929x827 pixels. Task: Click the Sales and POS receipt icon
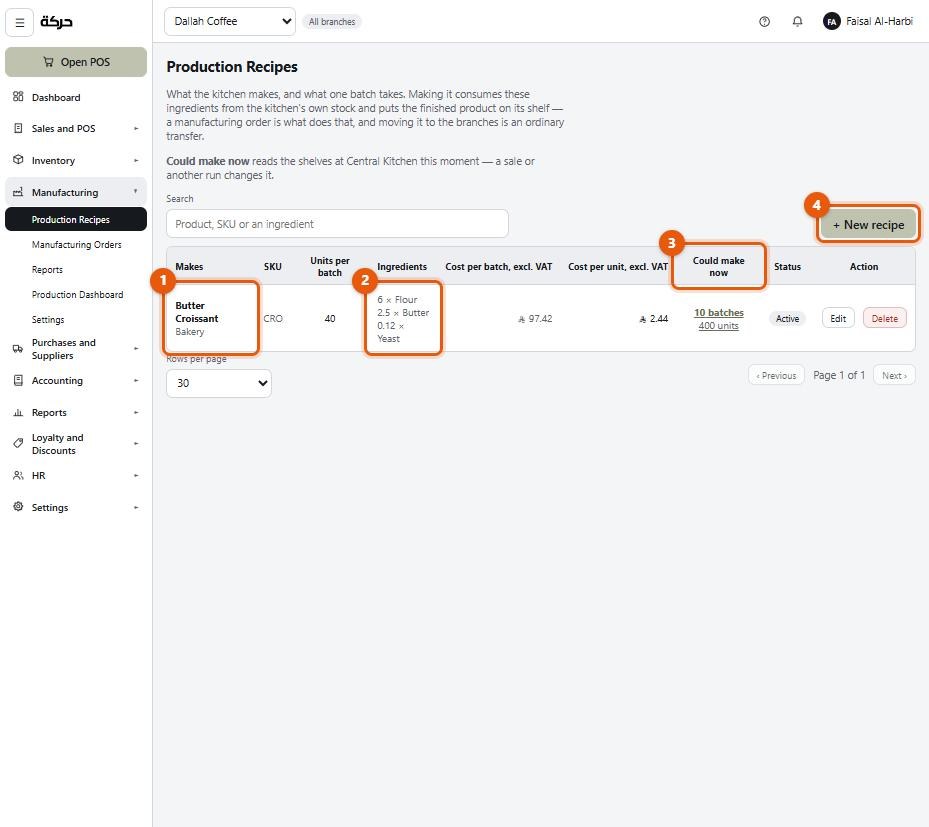18,128
